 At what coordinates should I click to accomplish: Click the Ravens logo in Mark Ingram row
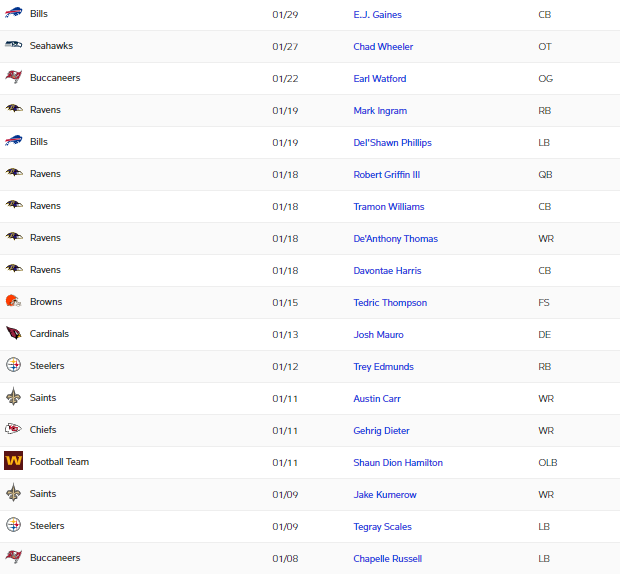click(13, 108)
